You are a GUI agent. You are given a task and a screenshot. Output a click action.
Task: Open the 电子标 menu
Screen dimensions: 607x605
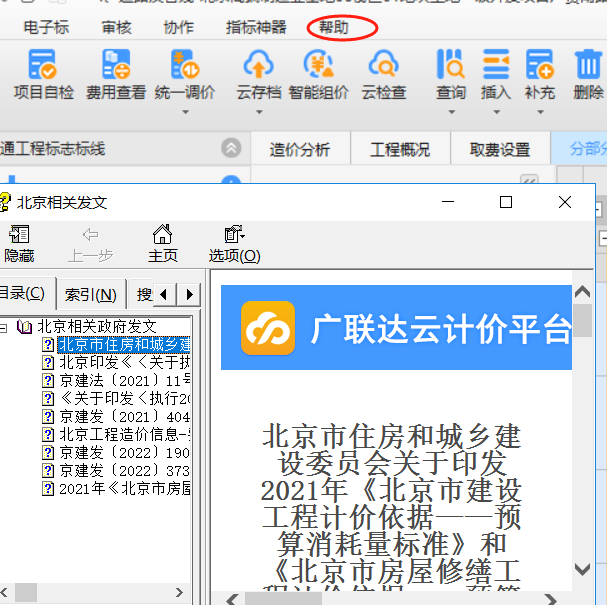(x=46, y=27)
